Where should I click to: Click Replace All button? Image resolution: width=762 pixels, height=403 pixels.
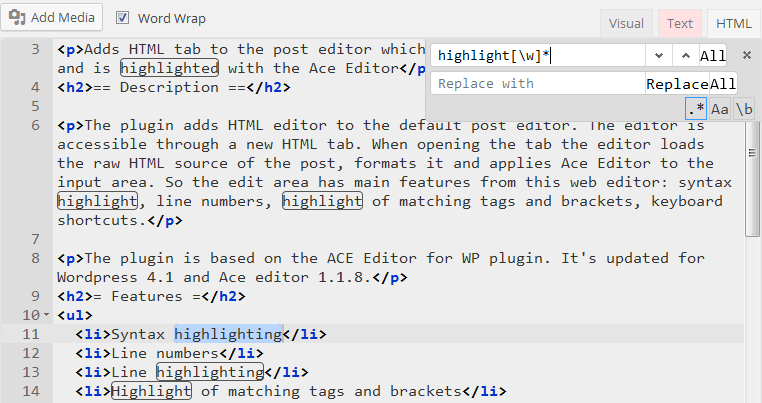click(723, 84)
